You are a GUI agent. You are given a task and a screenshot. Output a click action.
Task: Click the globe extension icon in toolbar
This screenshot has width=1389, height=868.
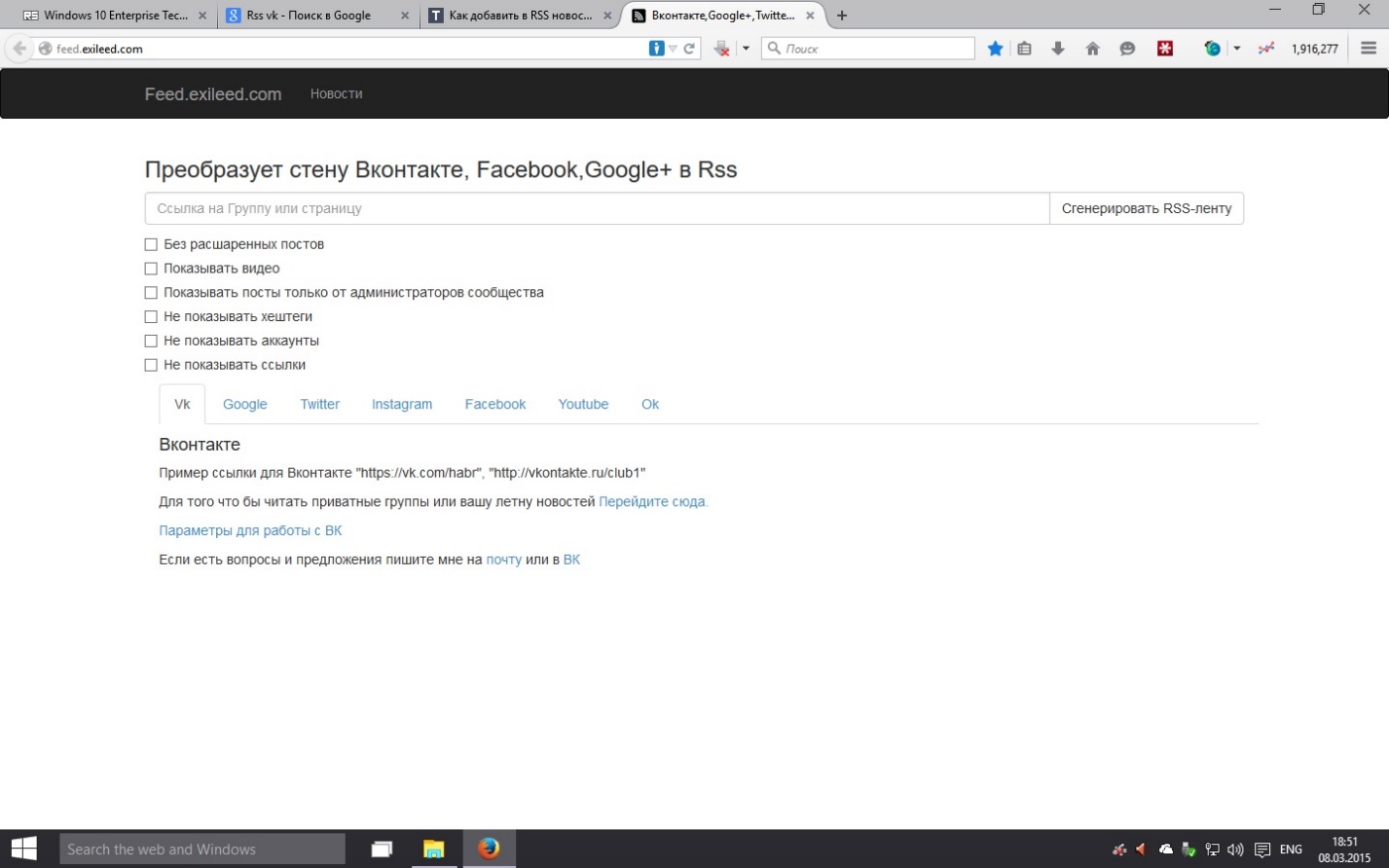coord(1212,48)
